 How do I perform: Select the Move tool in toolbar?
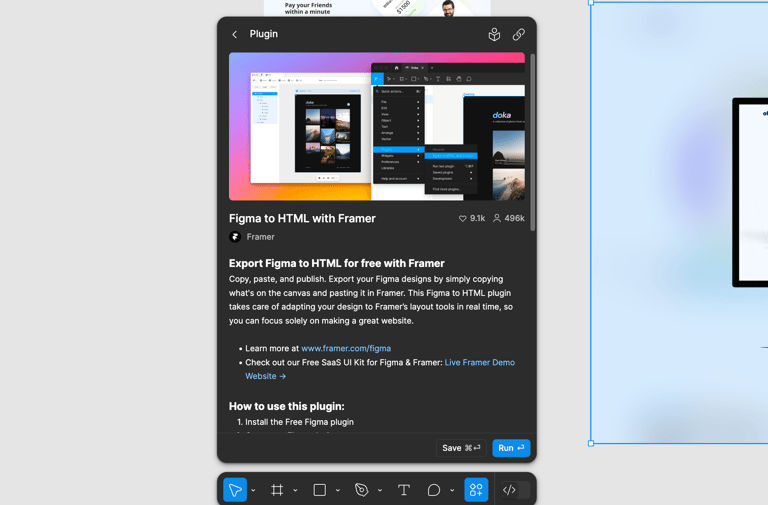pos(235,490)
